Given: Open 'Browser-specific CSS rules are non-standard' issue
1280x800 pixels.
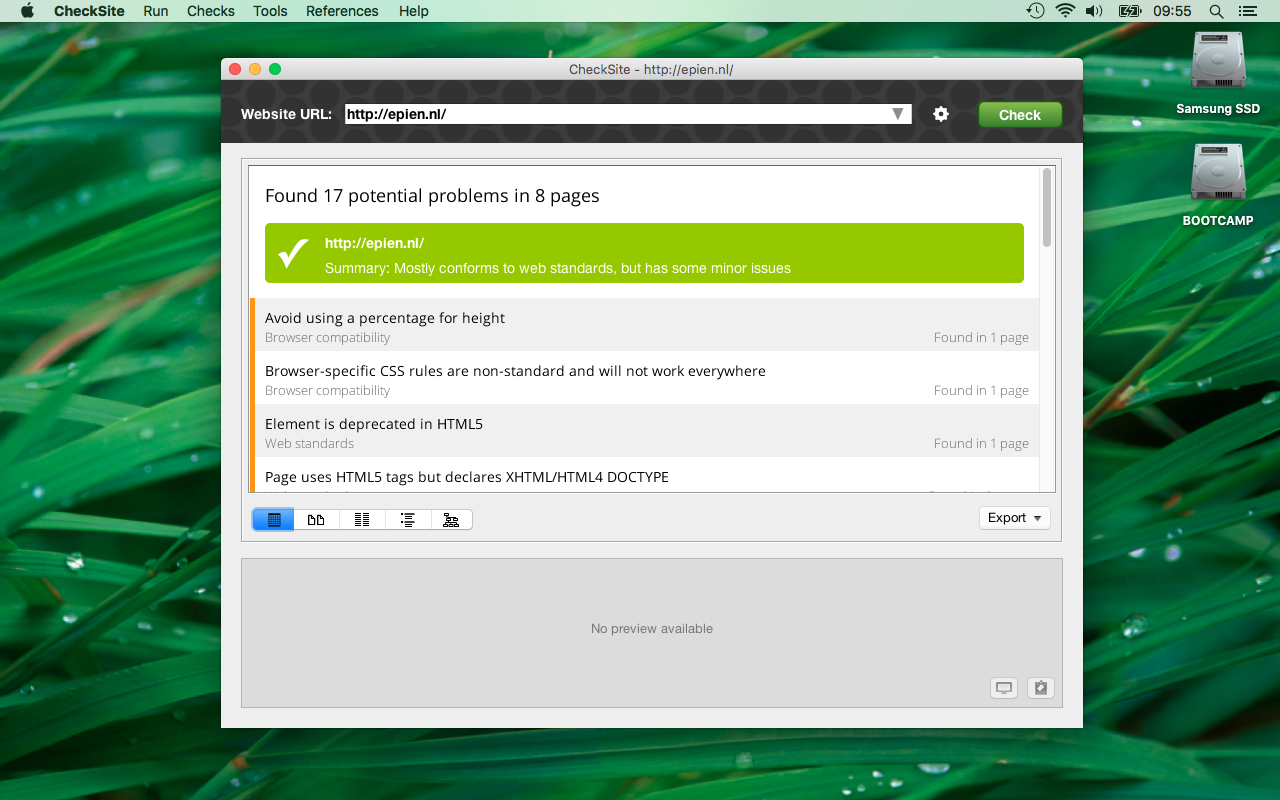Looking at the screenshot, I should pyautogui.click(x=645, y=378).
